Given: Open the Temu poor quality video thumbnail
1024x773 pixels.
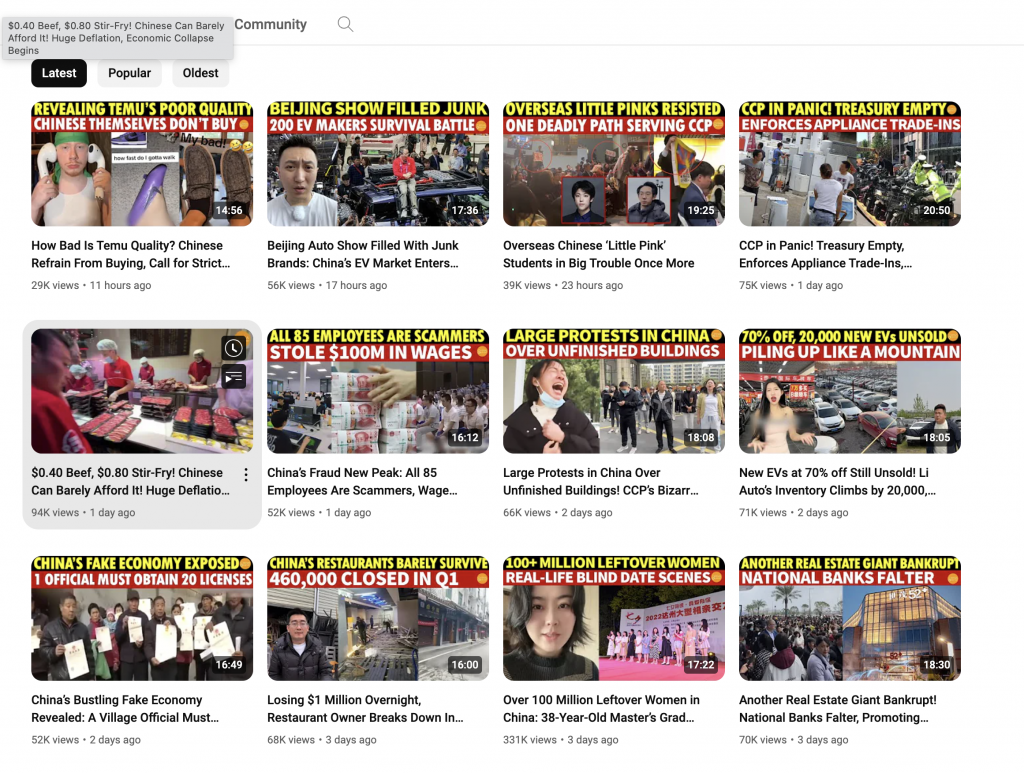Looking at the screenshot, I should coord(142,164).
